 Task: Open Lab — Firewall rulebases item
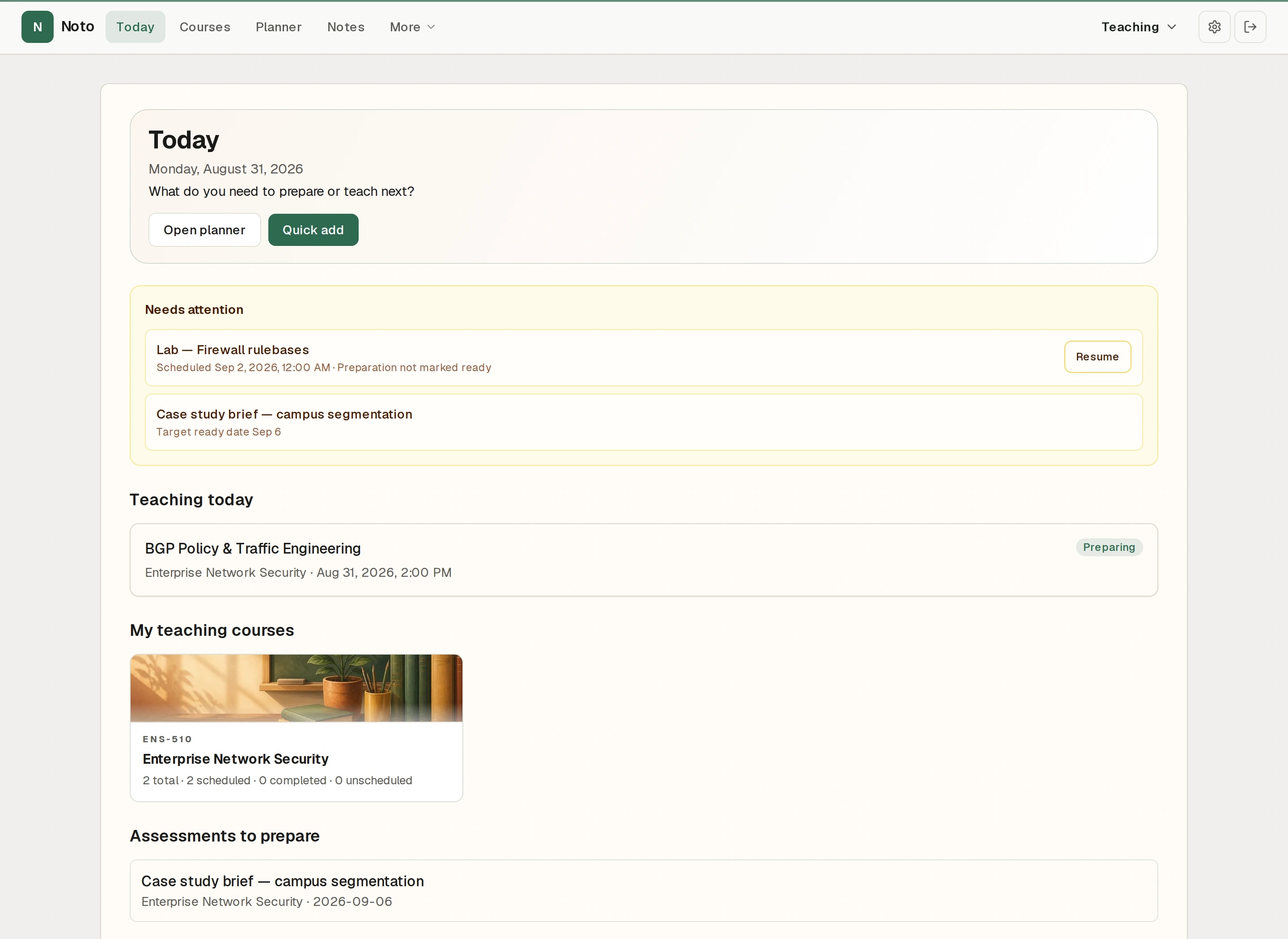[644, 358]
